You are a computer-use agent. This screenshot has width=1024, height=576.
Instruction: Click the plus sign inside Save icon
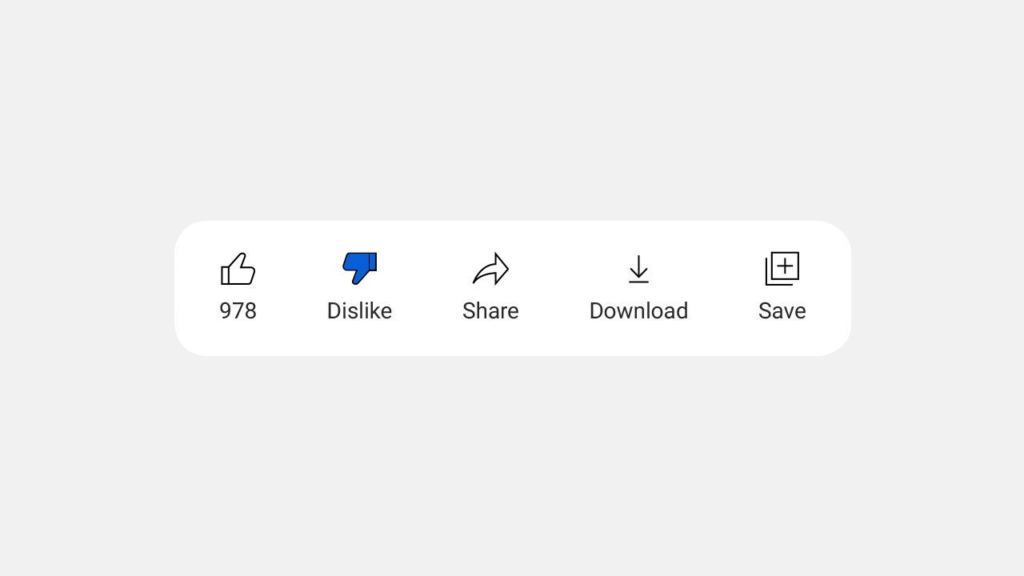[x=785, y=265]
